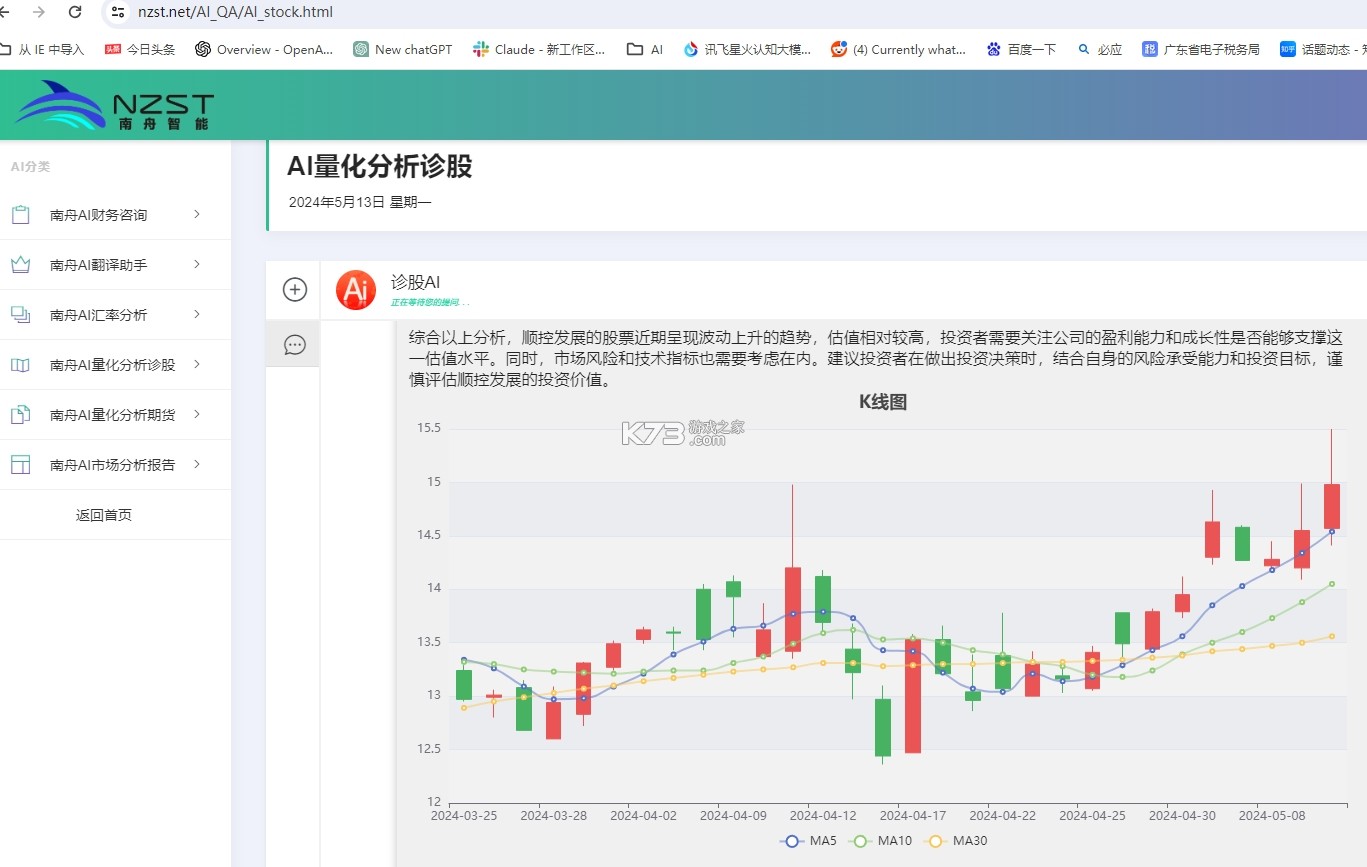The image size is (1367, 867).
Task: Open the New chatGPT bookmark
Action: click(x=403, y=49)
